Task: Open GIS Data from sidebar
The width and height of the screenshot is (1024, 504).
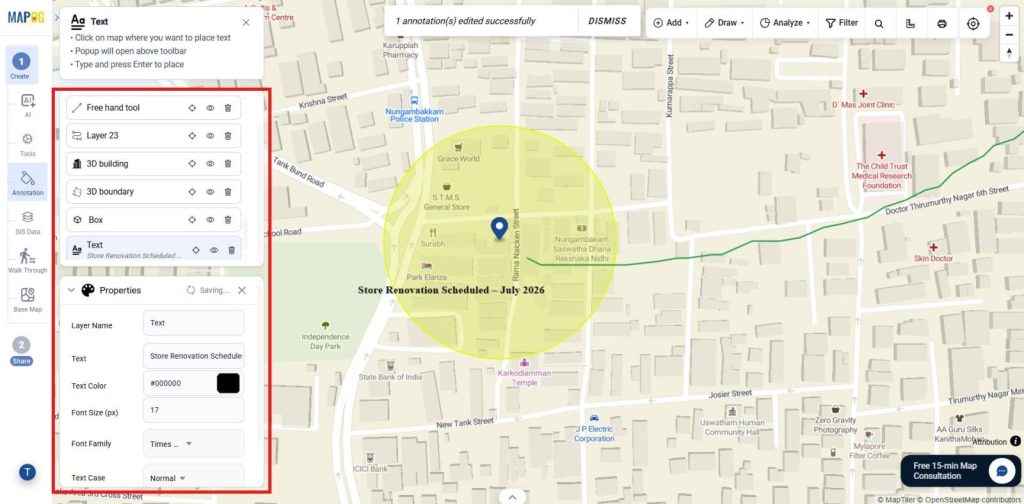Action: pos(27,222)
